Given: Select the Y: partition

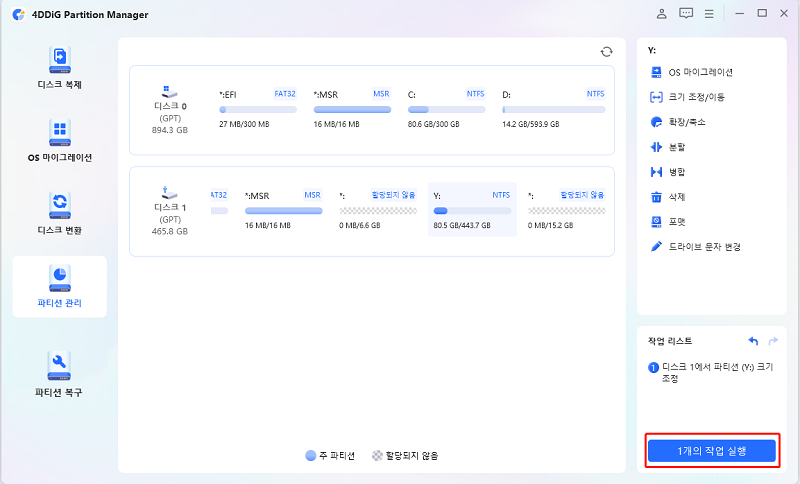Looking at the screenshot, I should (x=472, y=210).
